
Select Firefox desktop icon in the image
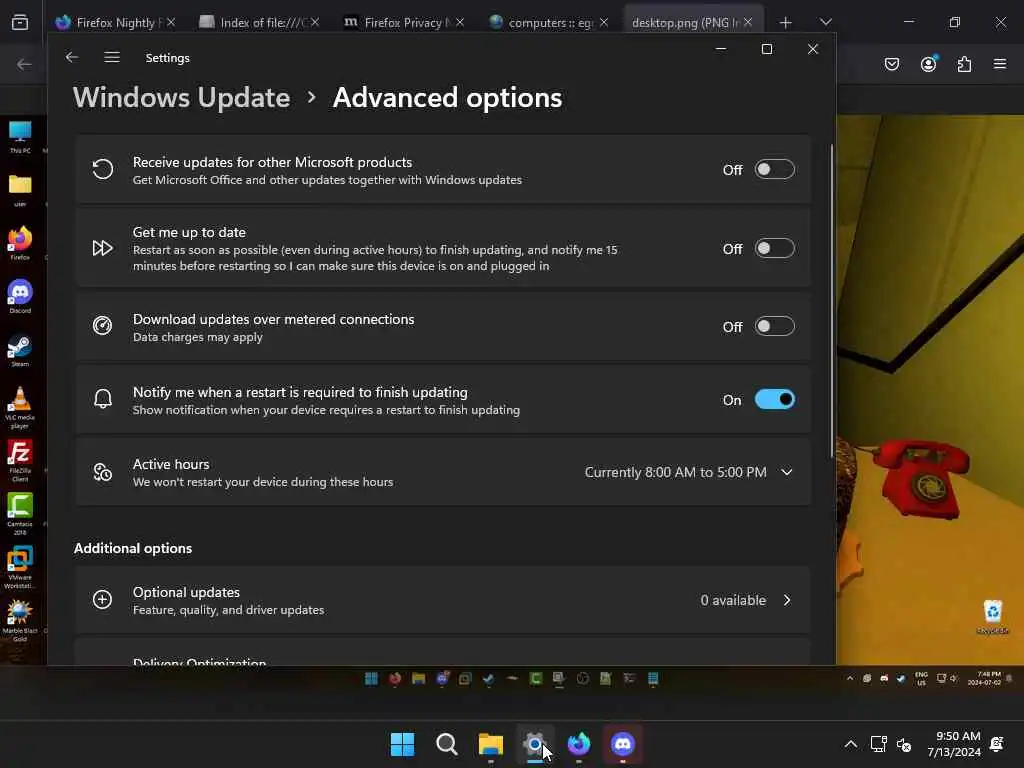pyautogui.click(x=20, y=244)
